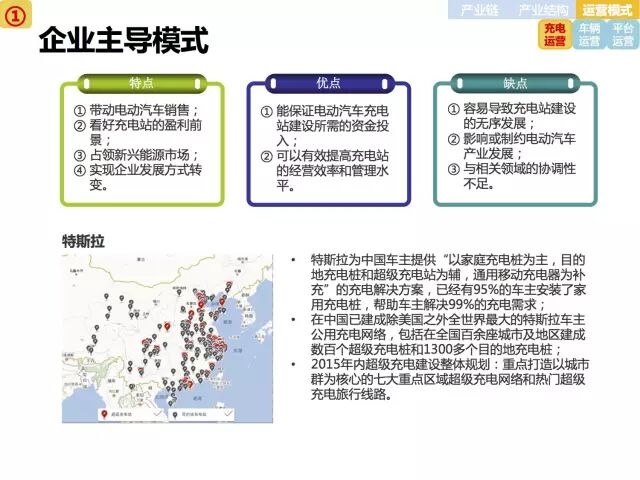The image size is (640, 480).
Task: Click the bullet starting 2015年内超级充电建设整体规划
Action: click(x=450, y=379)
